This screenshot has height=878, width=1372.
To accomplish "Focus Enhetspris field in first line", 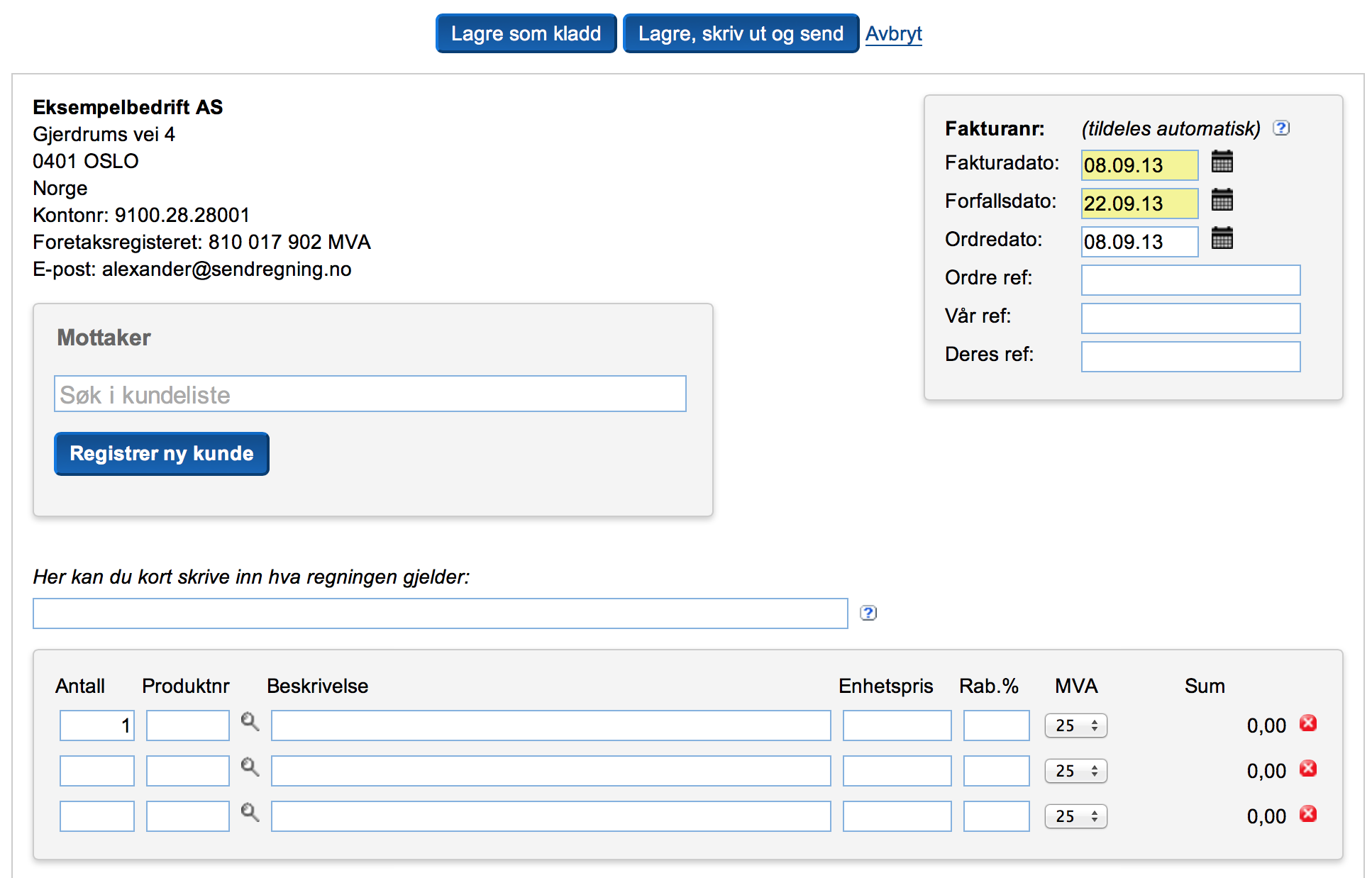I will (x=897, y=726).
